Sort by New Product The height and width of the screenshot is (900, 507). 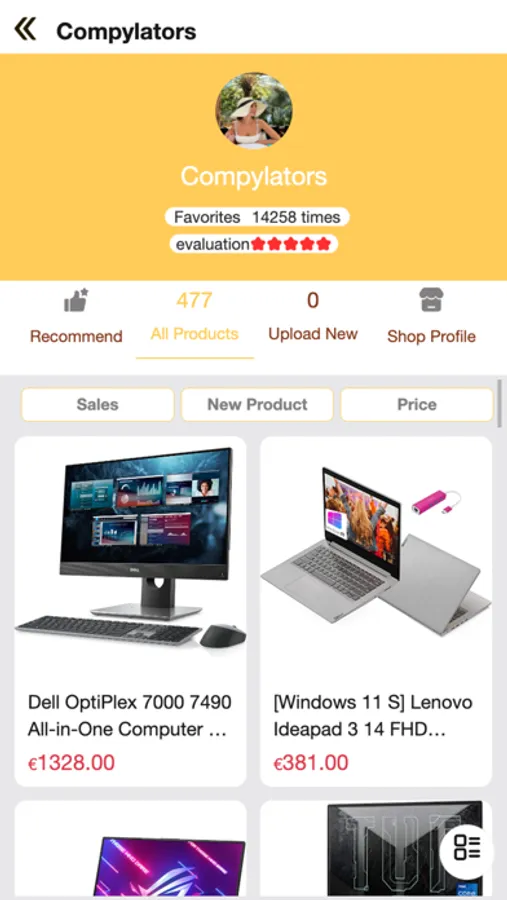pos(257,404)
